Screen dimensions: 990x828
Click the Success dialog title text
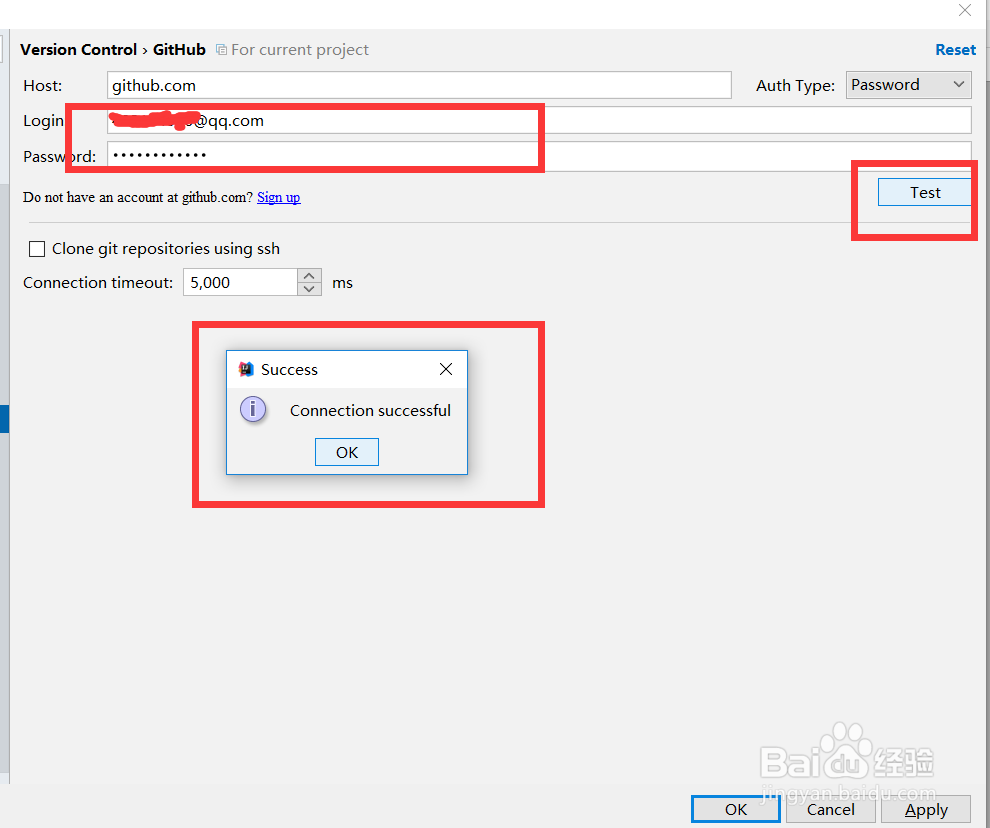(289, 369)
